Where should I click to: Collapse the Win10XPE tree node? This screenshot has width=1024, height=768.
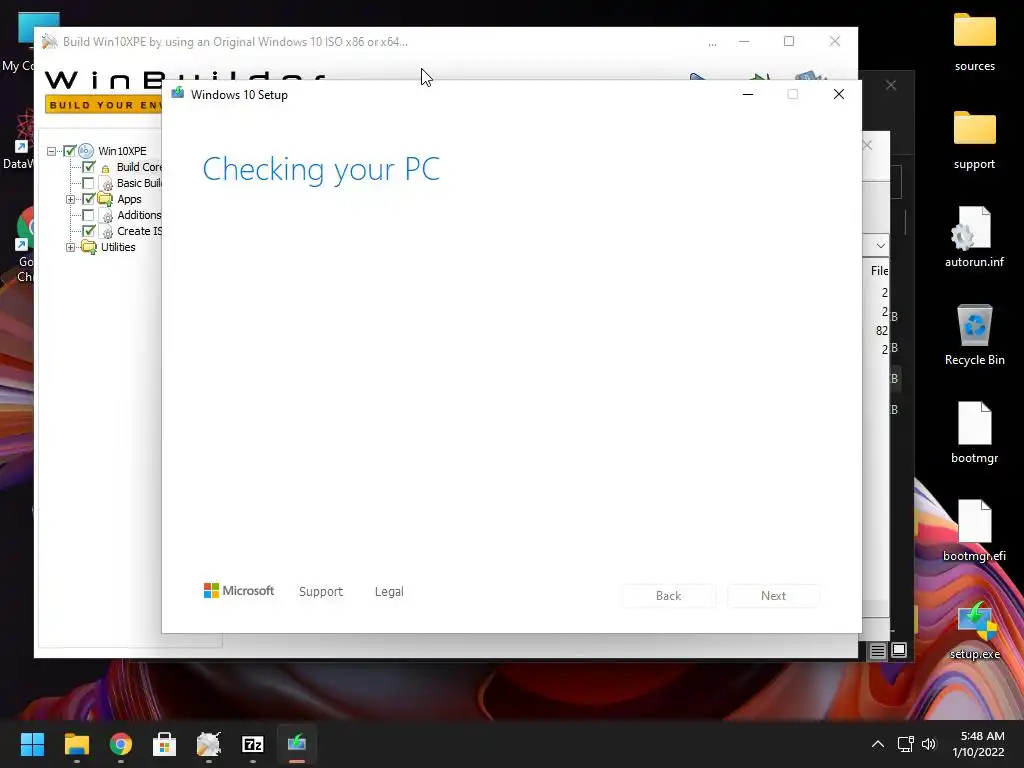52,151
